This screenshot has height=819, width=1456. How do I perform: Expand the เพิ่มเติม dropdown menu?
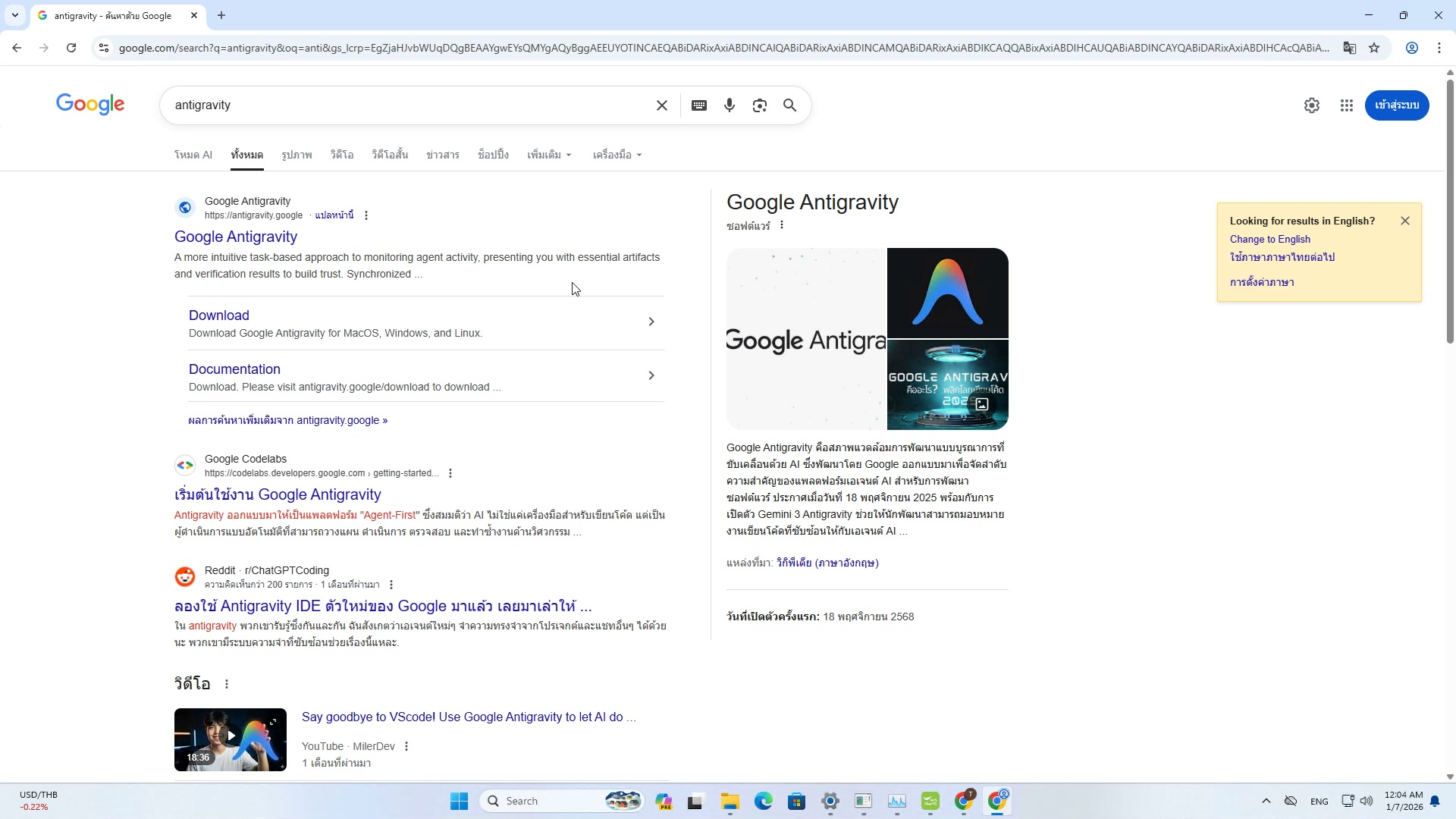(549, 155)
